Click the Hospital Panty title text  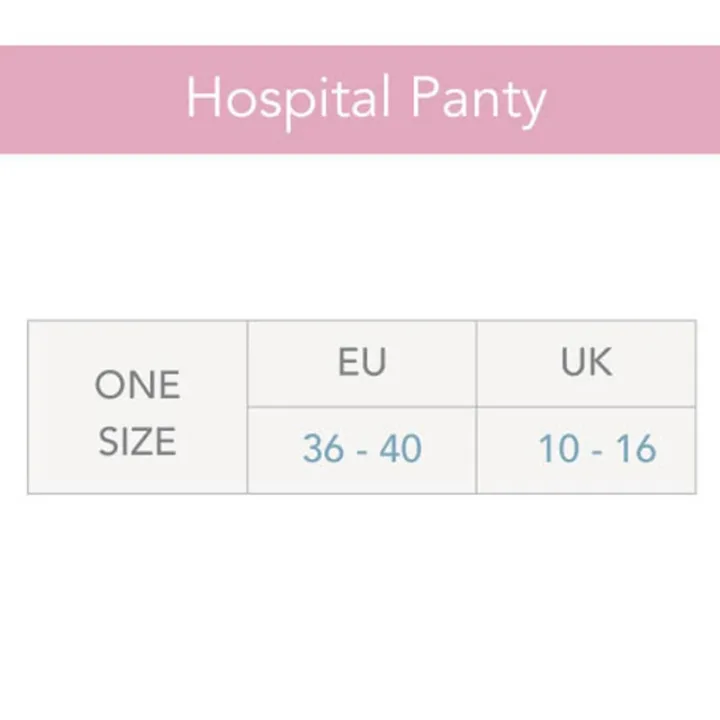coord(365,100)
